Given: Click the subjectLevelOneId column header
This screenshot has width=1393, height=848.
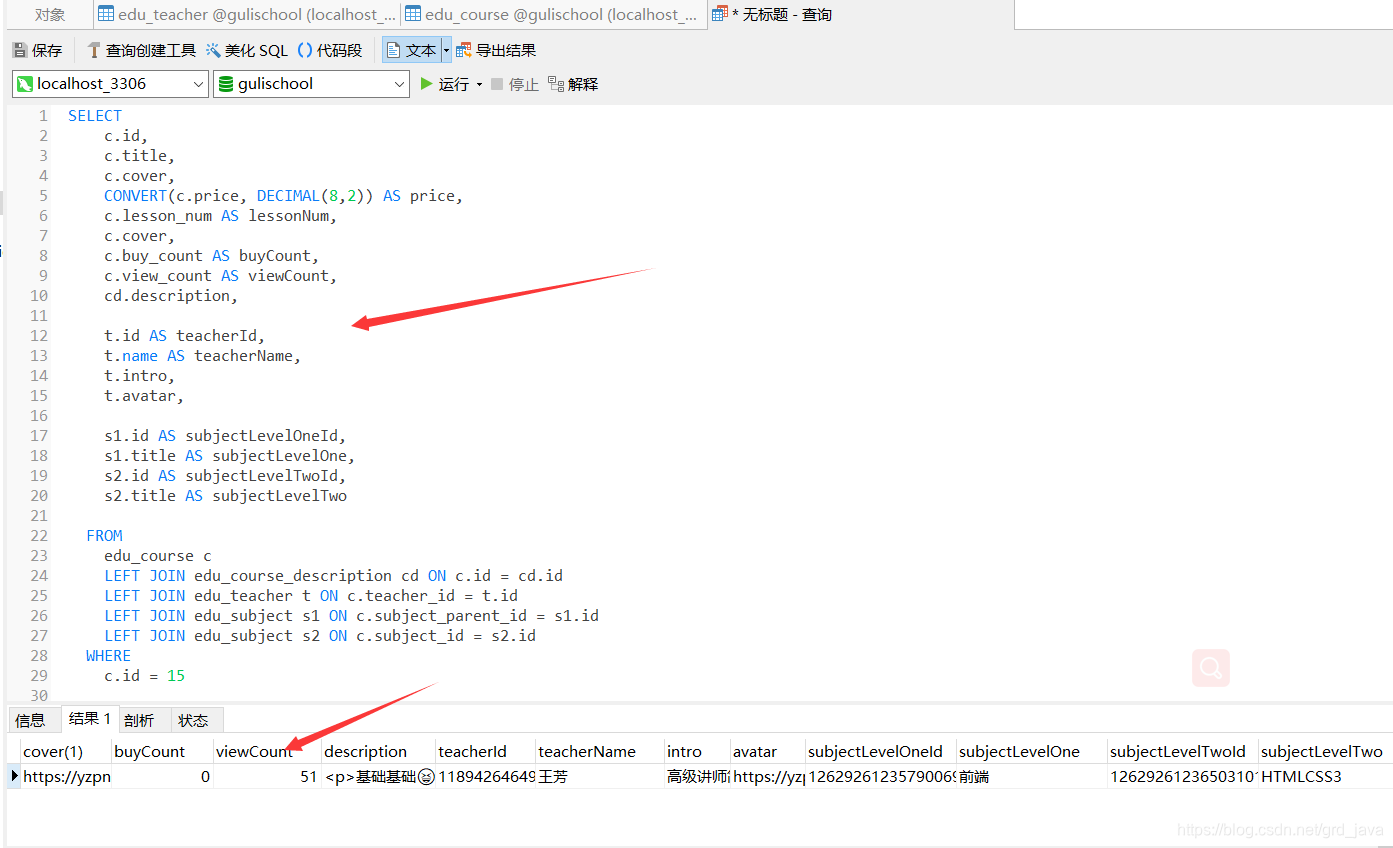Looking at the screenshot, I should [x=880, y=751].
